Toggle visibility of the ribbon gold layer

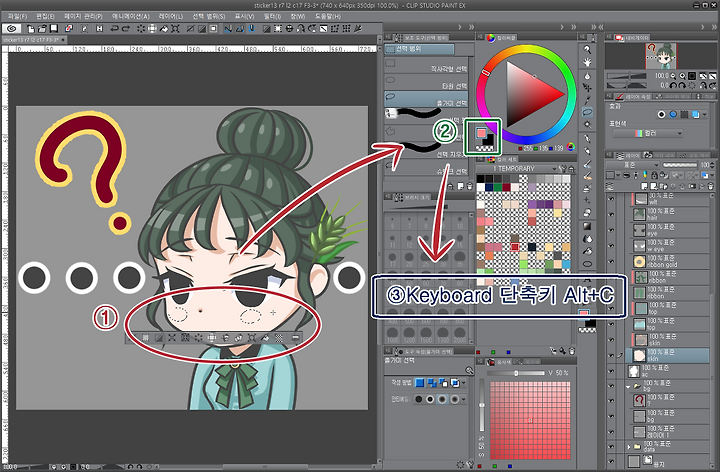coord(611,261)
